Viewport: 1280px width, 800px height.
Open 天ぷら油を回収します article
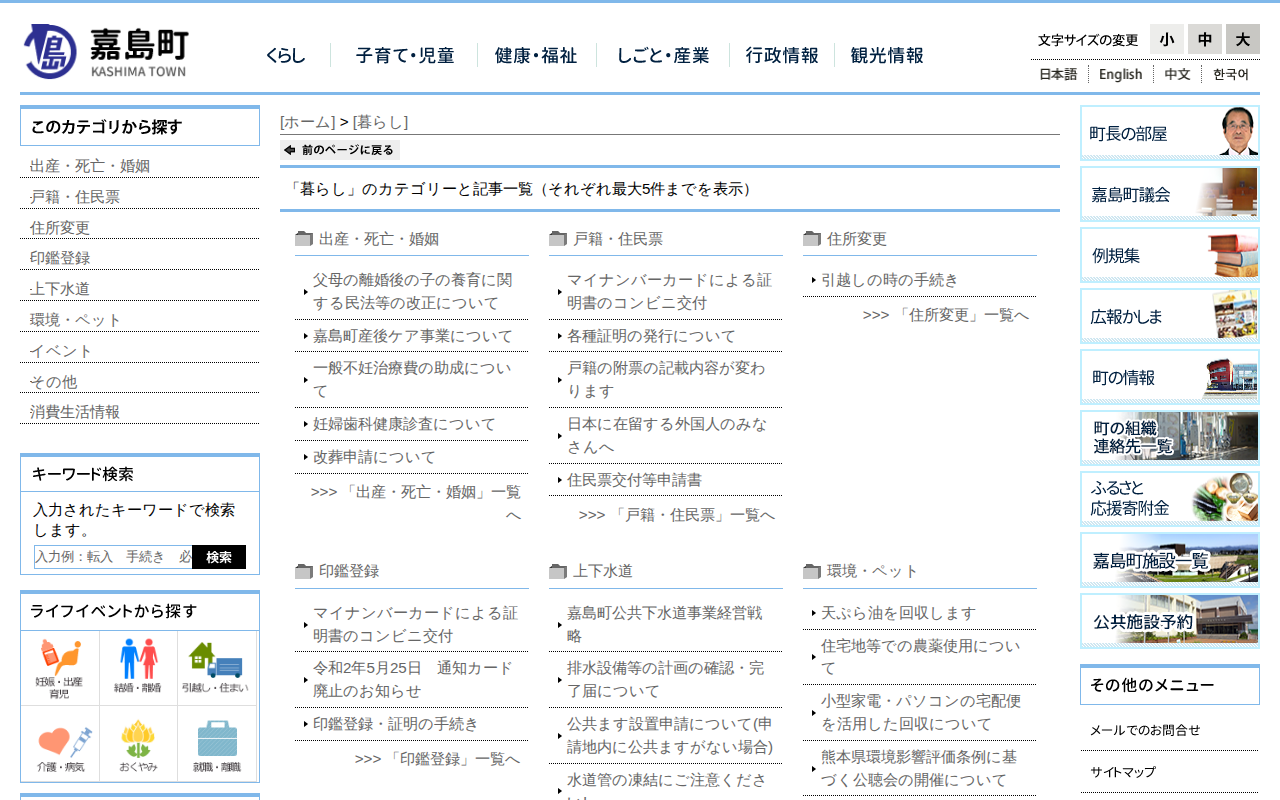coord(898,613)
